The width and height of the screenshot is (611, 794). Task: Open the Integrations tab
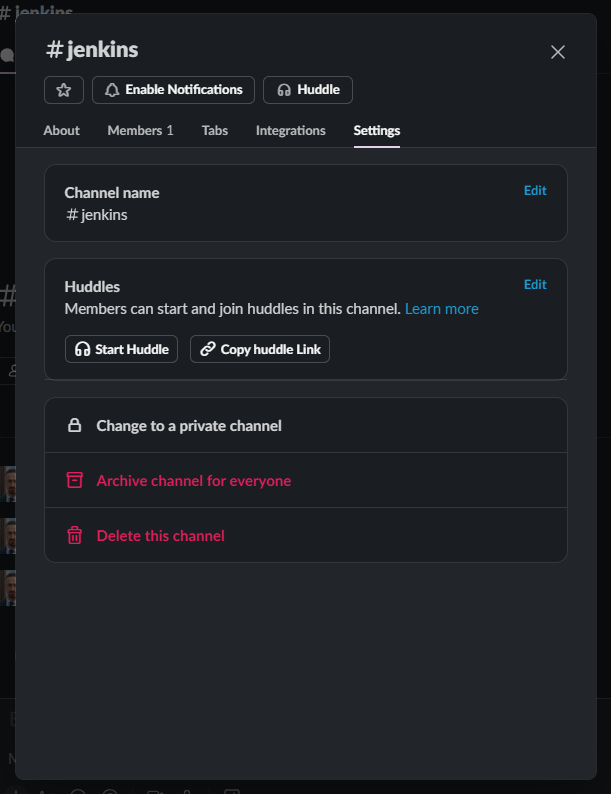291,131
